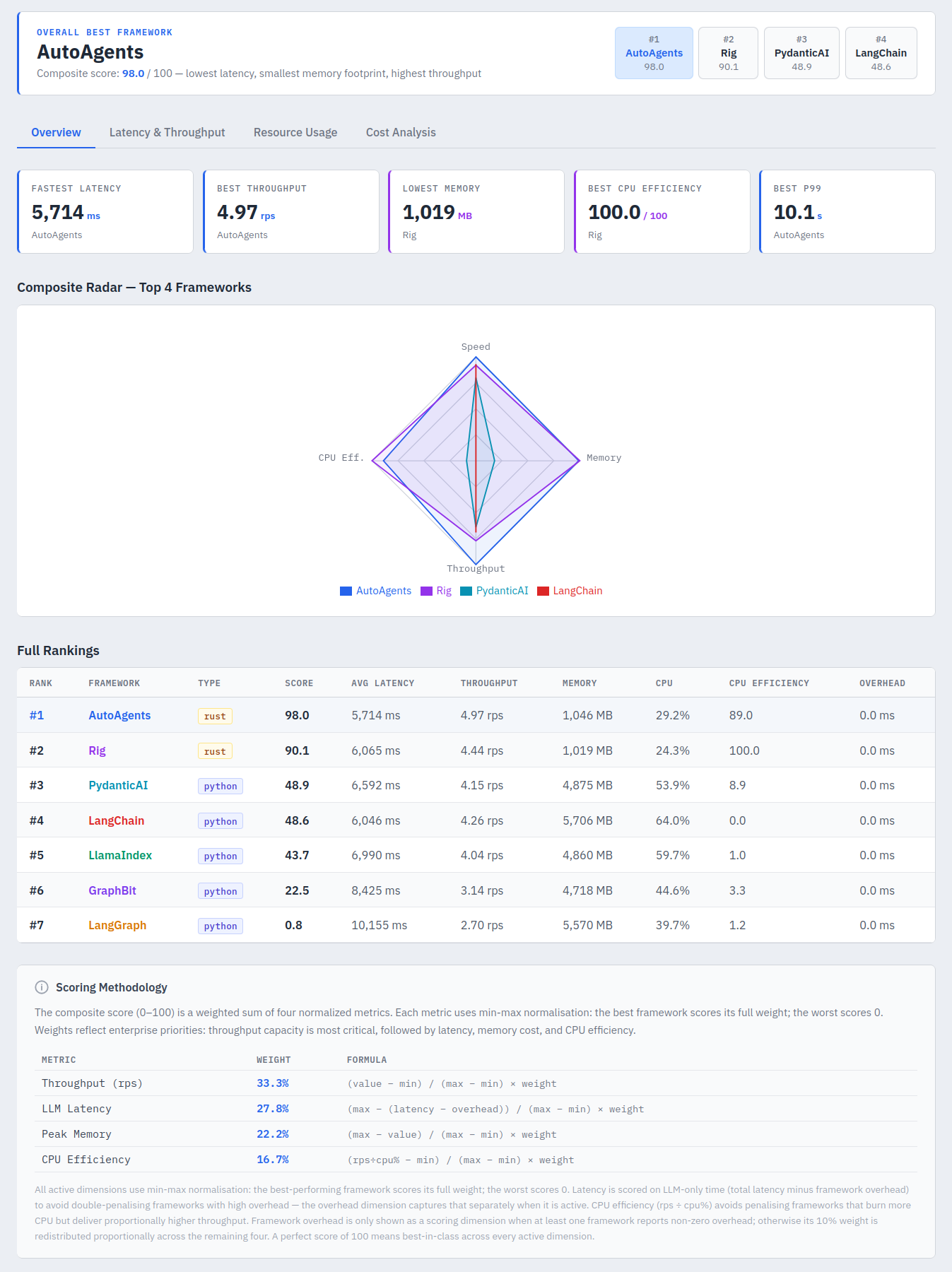Image resolution: width=952 pixels, height=1272 pixels.
Task: Click LangGraph framework name
Action: [117, 925]
